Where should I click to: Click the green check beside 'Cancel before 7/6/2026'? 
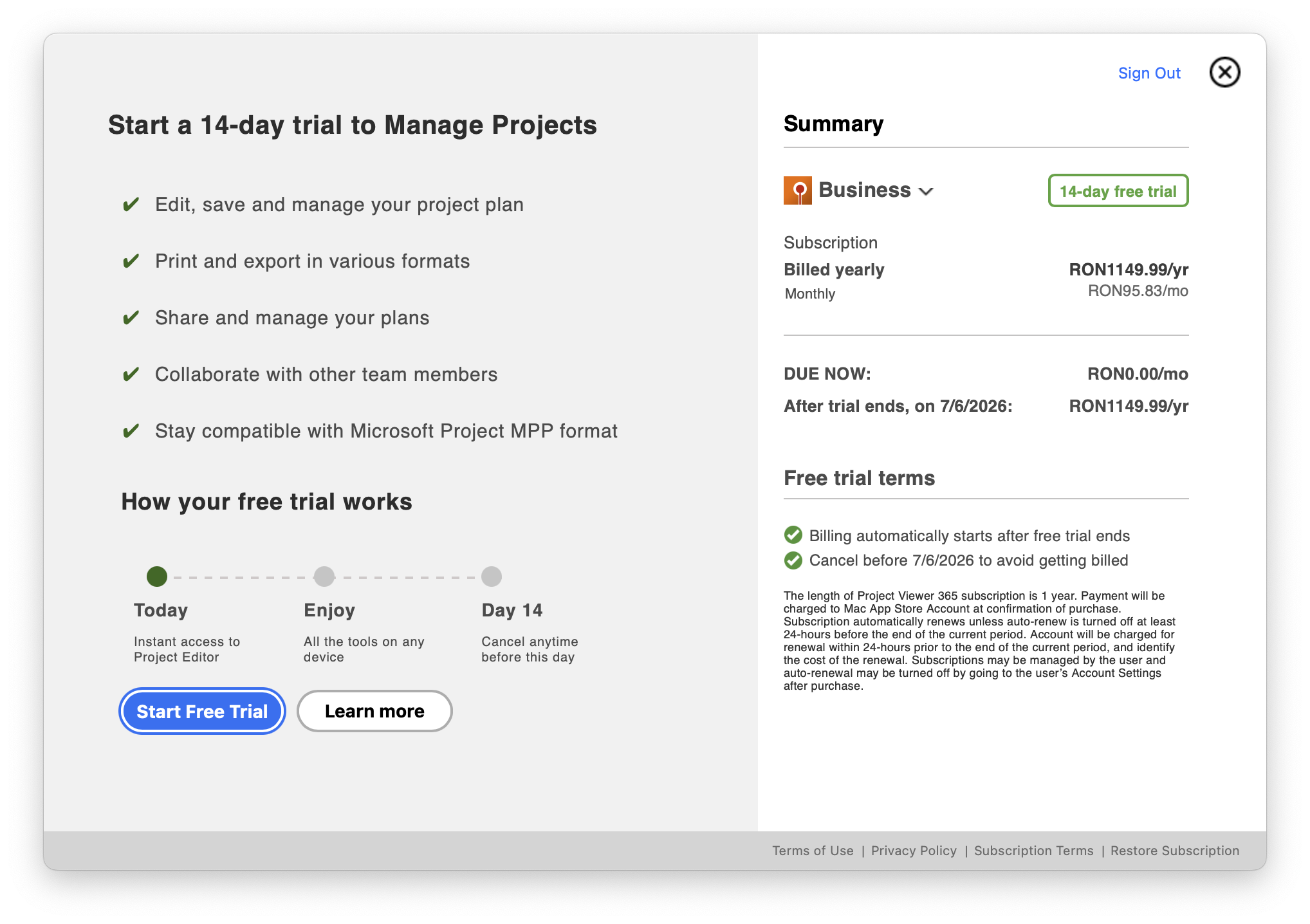pyautogui.click(x=793, y=560)
